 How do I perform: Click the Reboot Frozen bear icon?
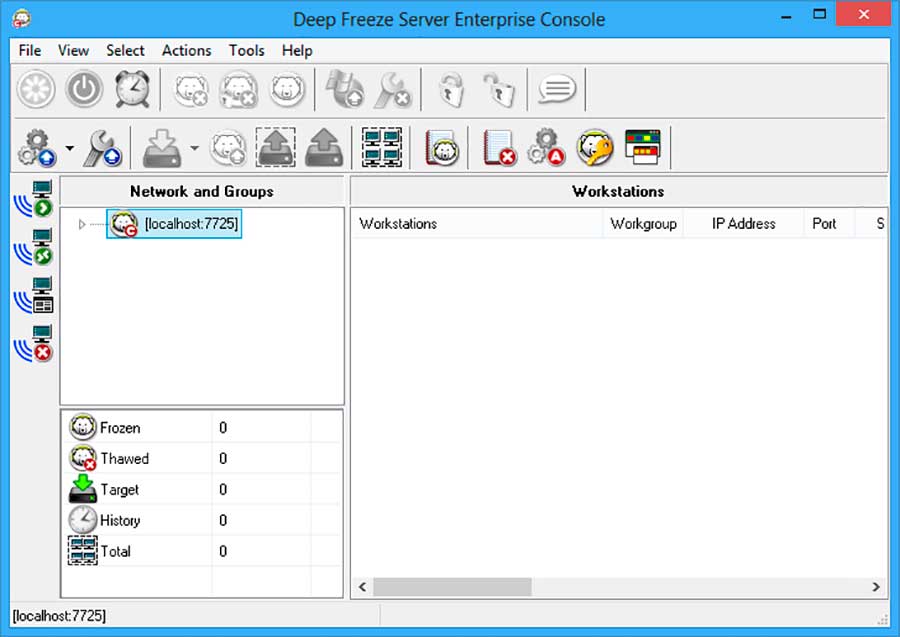point(287,90)
